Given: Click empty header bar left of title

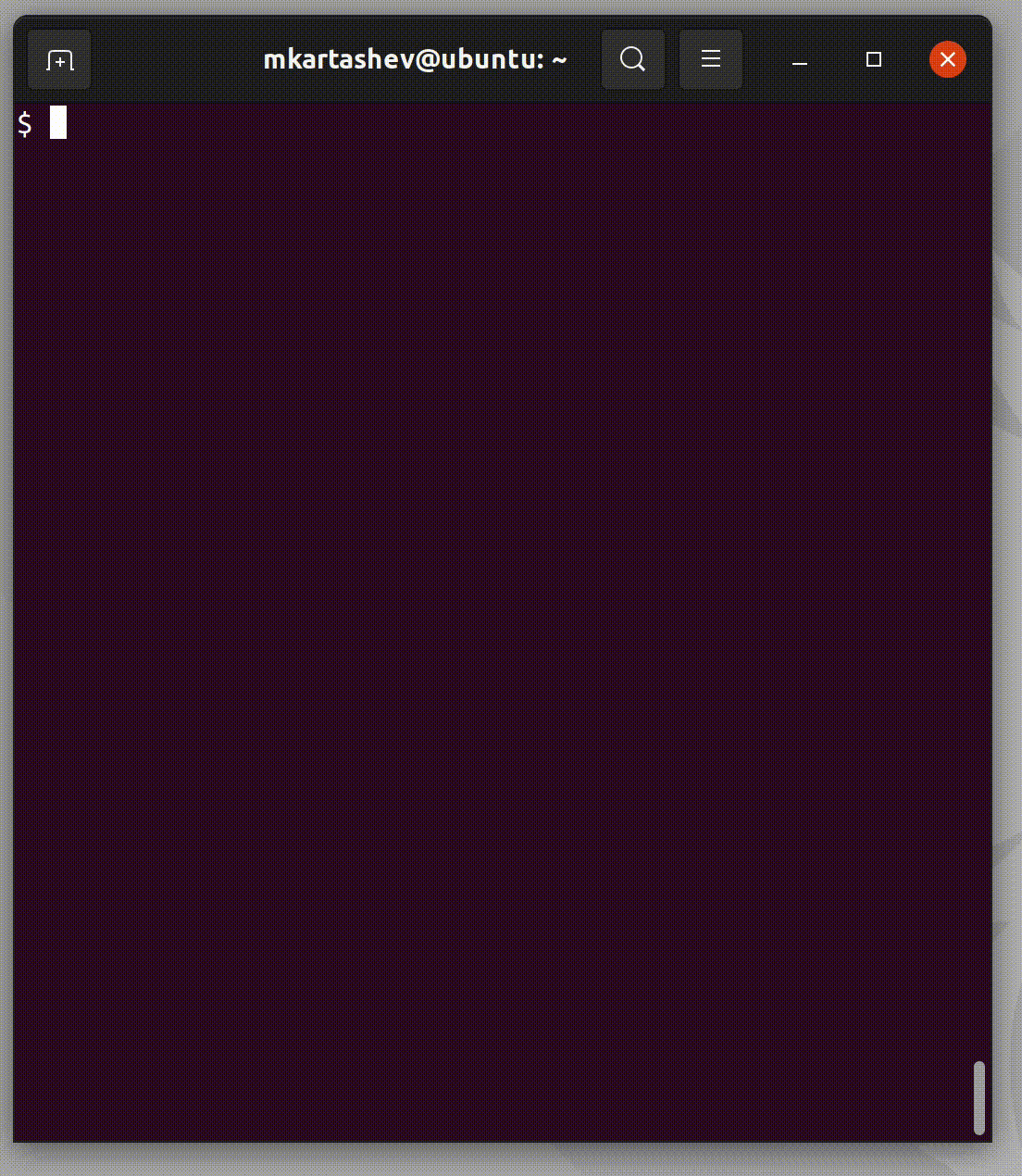Looking at the screenshot, I should [176, 60].
